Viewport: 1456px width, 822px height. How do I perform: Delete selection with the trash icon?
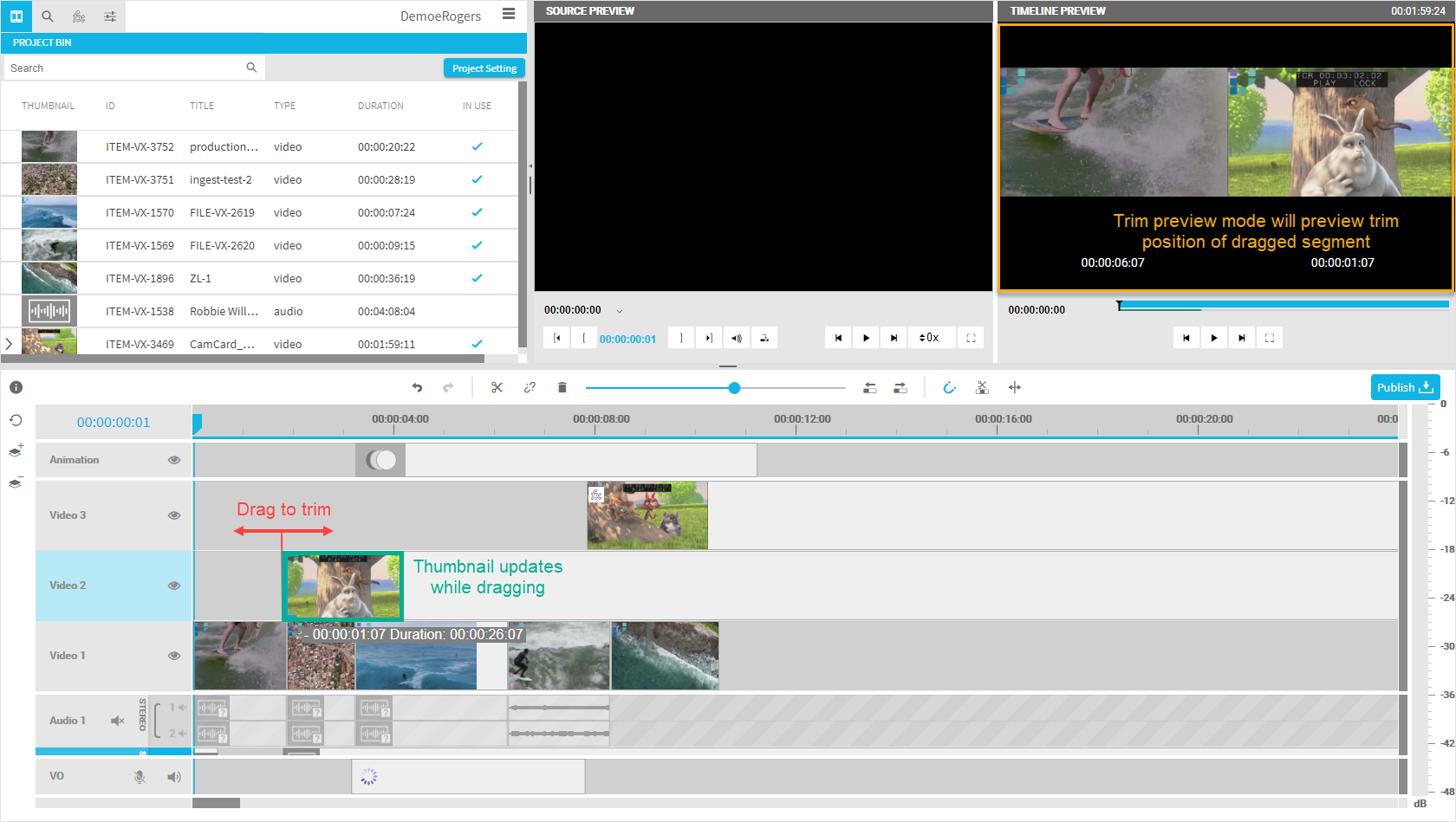(562, 387)
